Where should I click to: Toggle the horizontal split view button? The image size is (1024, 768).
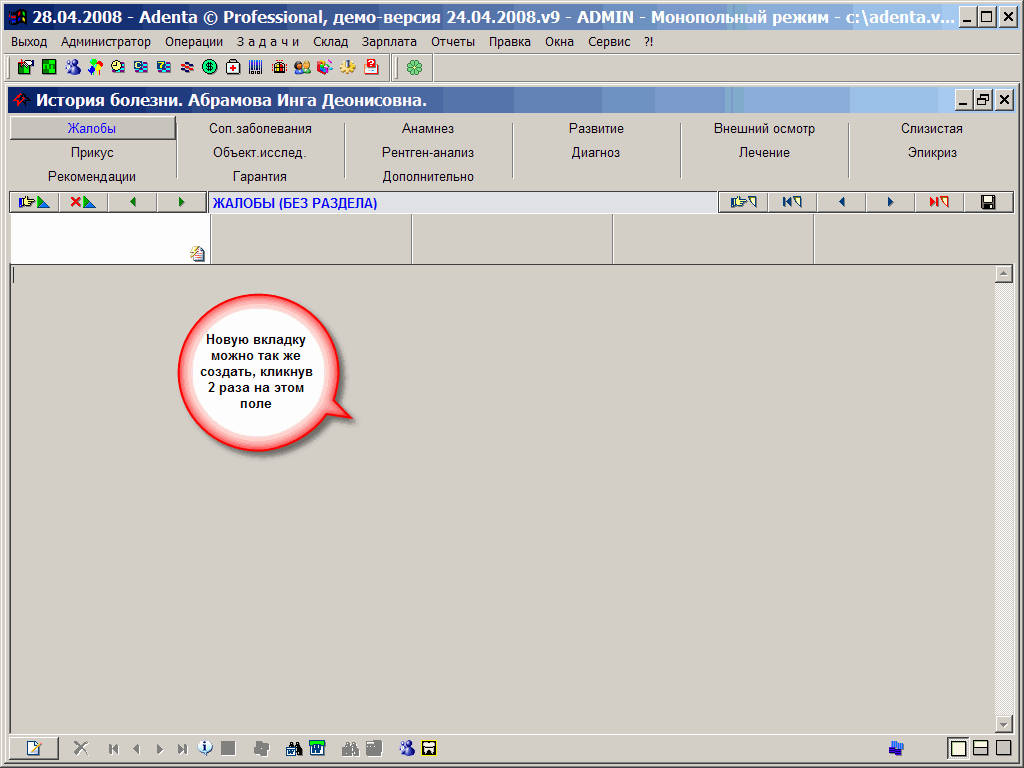click(981, 748)
